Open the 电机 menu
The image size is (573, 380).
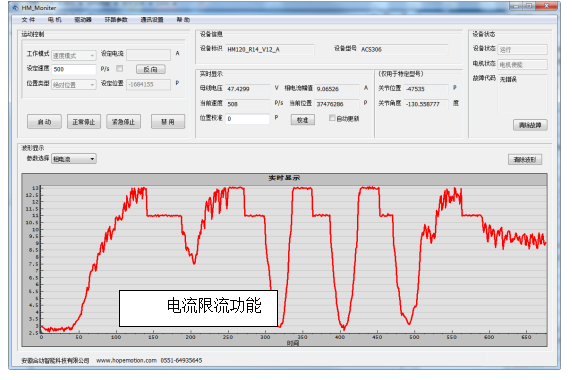click(54, 20)
